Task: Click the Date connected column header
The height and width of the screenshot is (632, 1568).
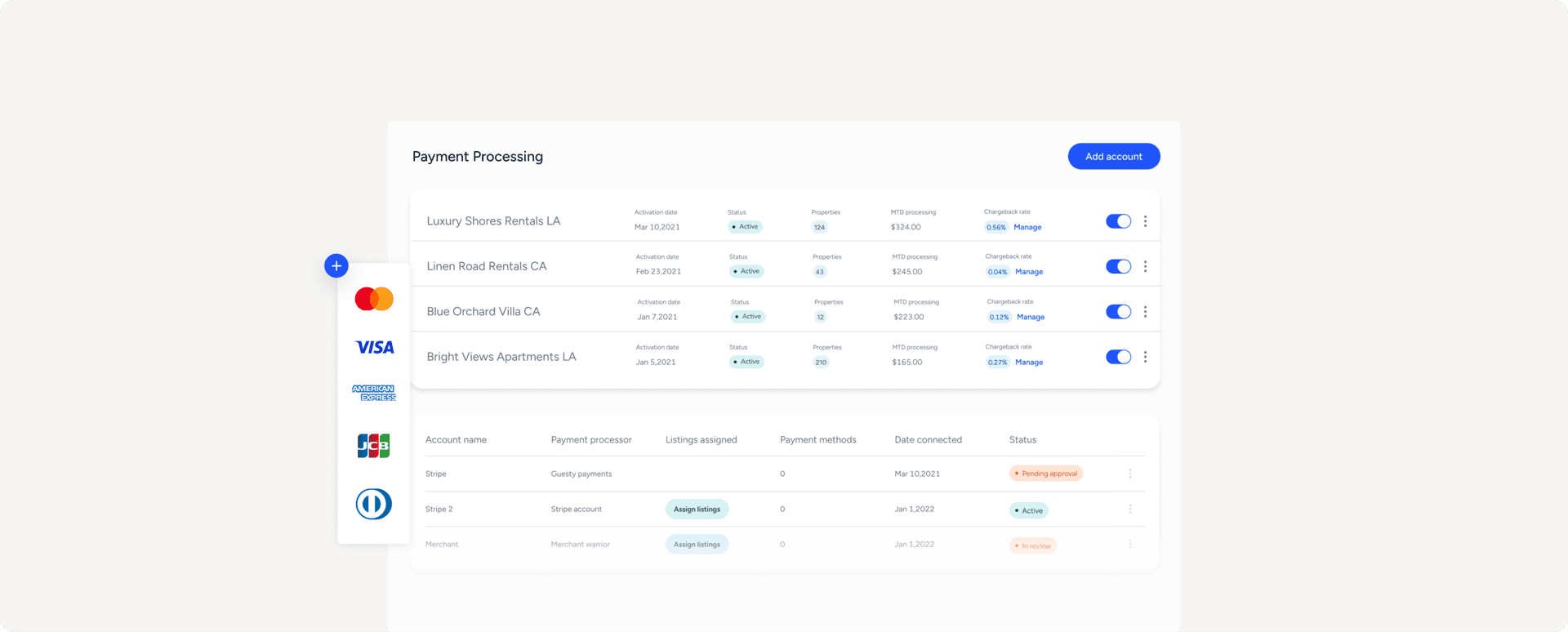Action: pos(928,440)
